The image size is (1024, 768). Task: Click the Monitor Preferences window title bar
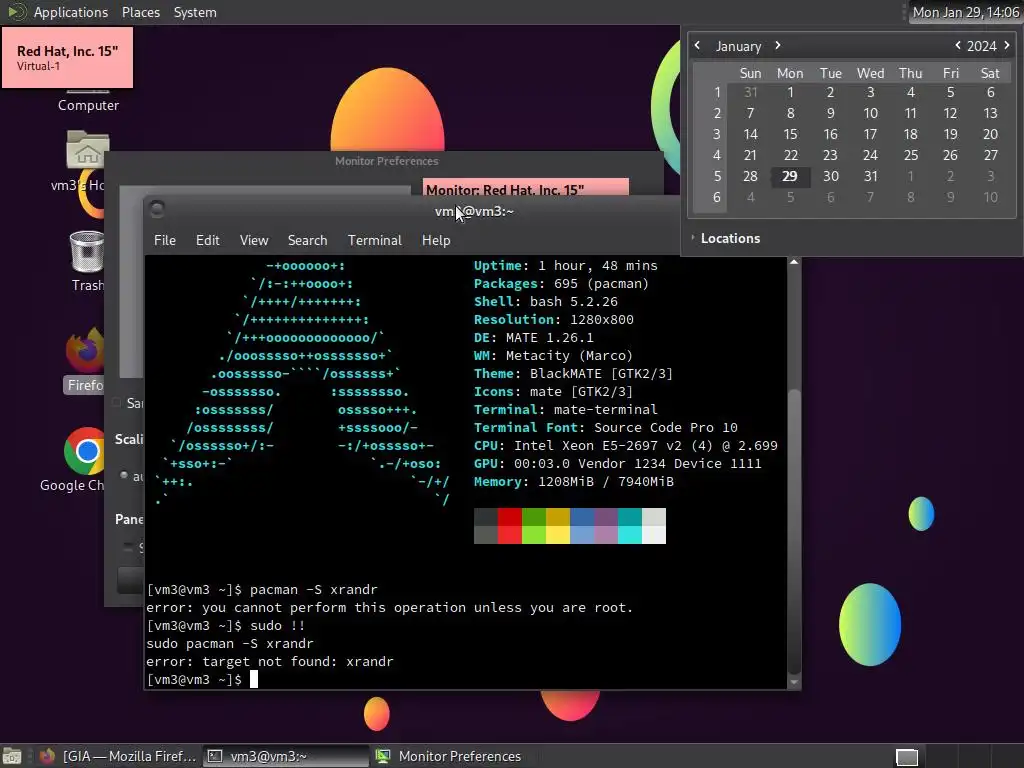(x=386, y=161)
